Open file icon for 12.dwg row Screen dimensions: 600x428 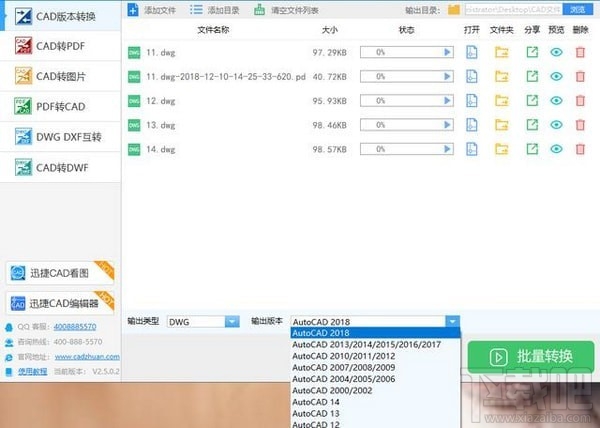[x=471, y=101]
